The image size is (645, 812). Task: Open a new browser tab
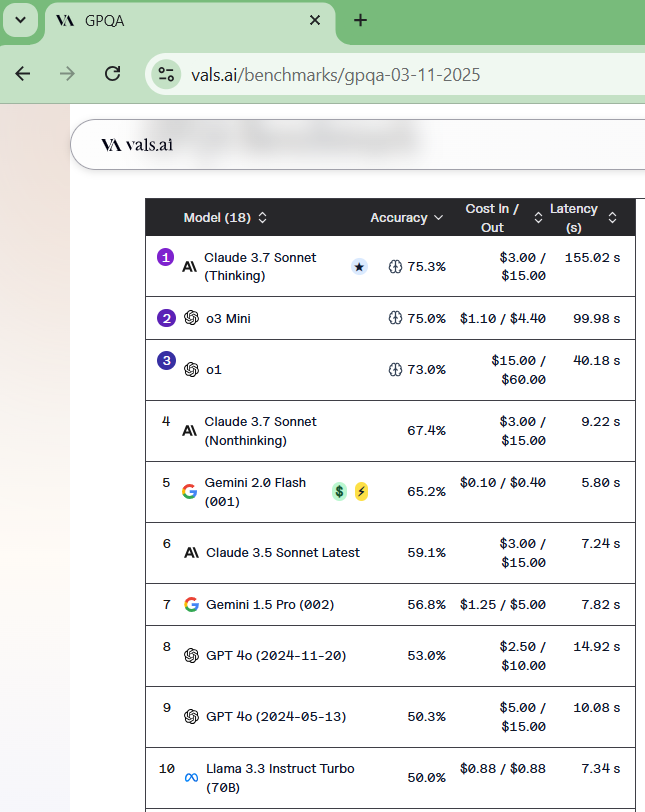360,20
